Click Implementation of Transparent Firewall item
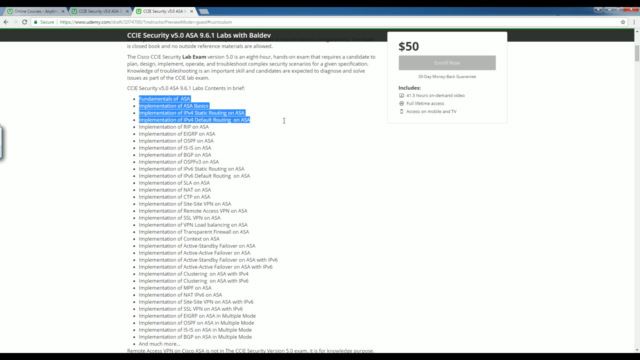This screenshot has width=640, height=360. [194, 232]
